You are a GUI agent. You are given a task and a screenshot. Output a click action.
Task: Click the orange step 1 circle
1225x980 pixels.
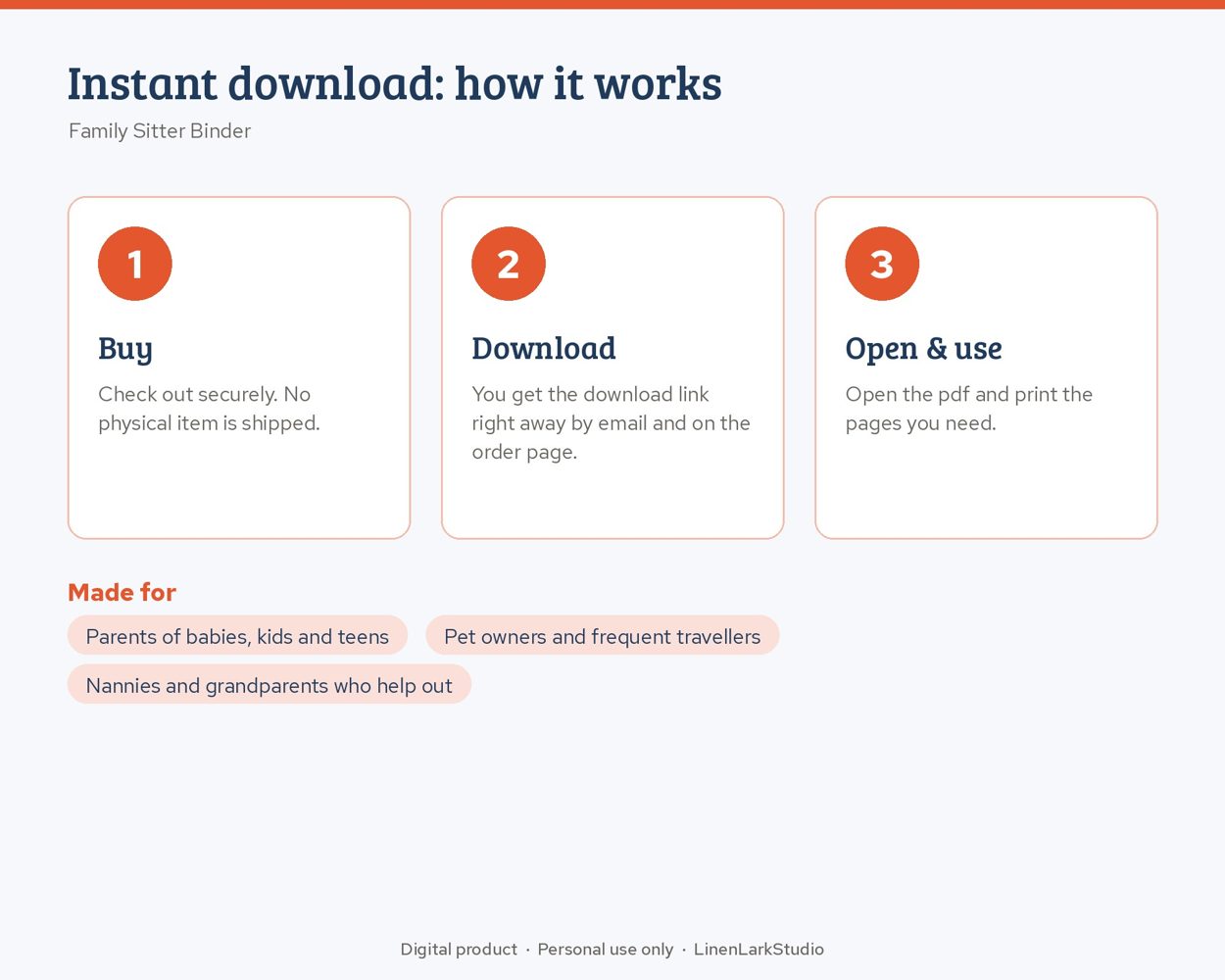coord(135,264)
